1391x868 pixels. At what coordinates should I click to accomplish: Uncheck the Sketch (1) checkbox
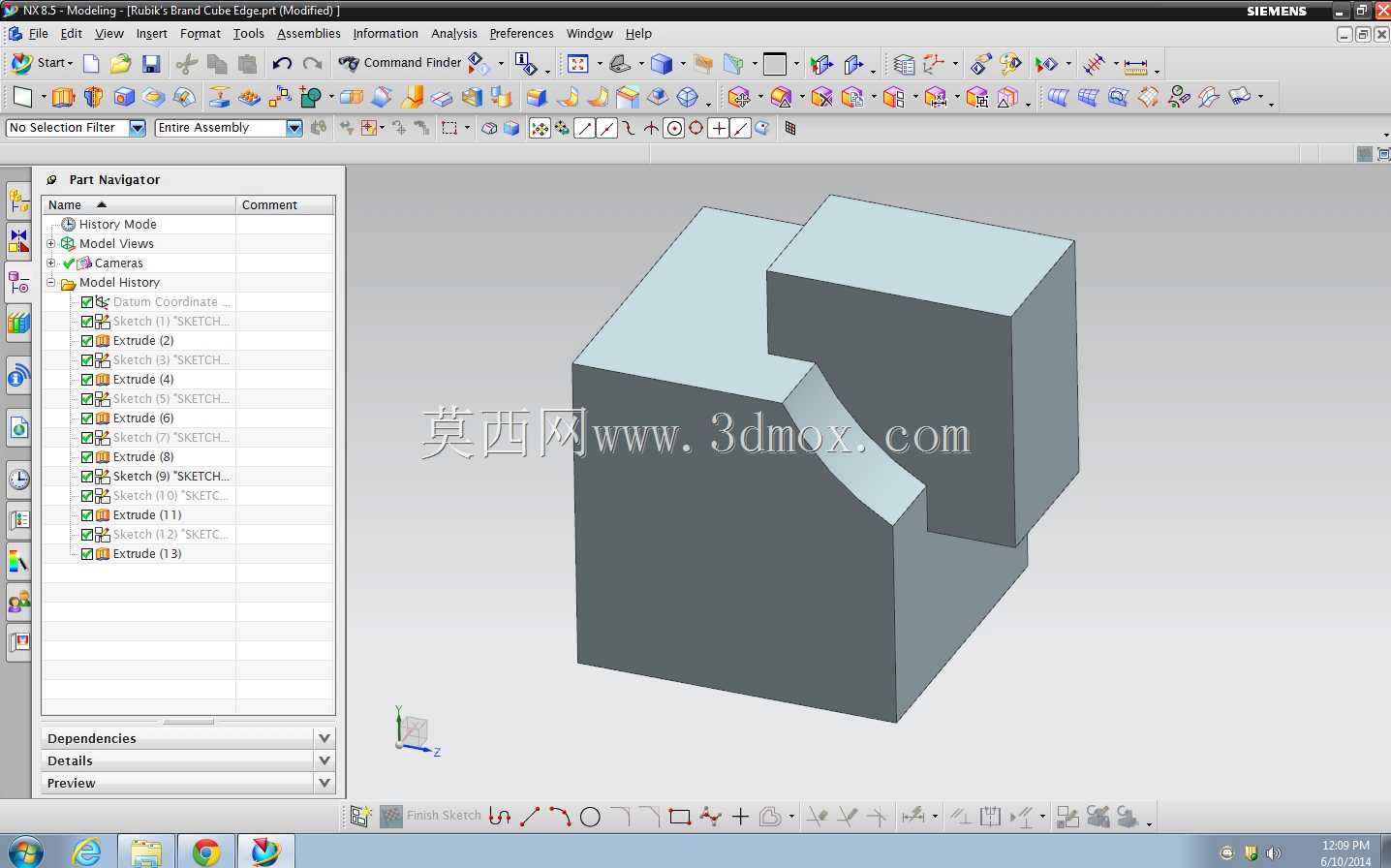tap(87, 322)
